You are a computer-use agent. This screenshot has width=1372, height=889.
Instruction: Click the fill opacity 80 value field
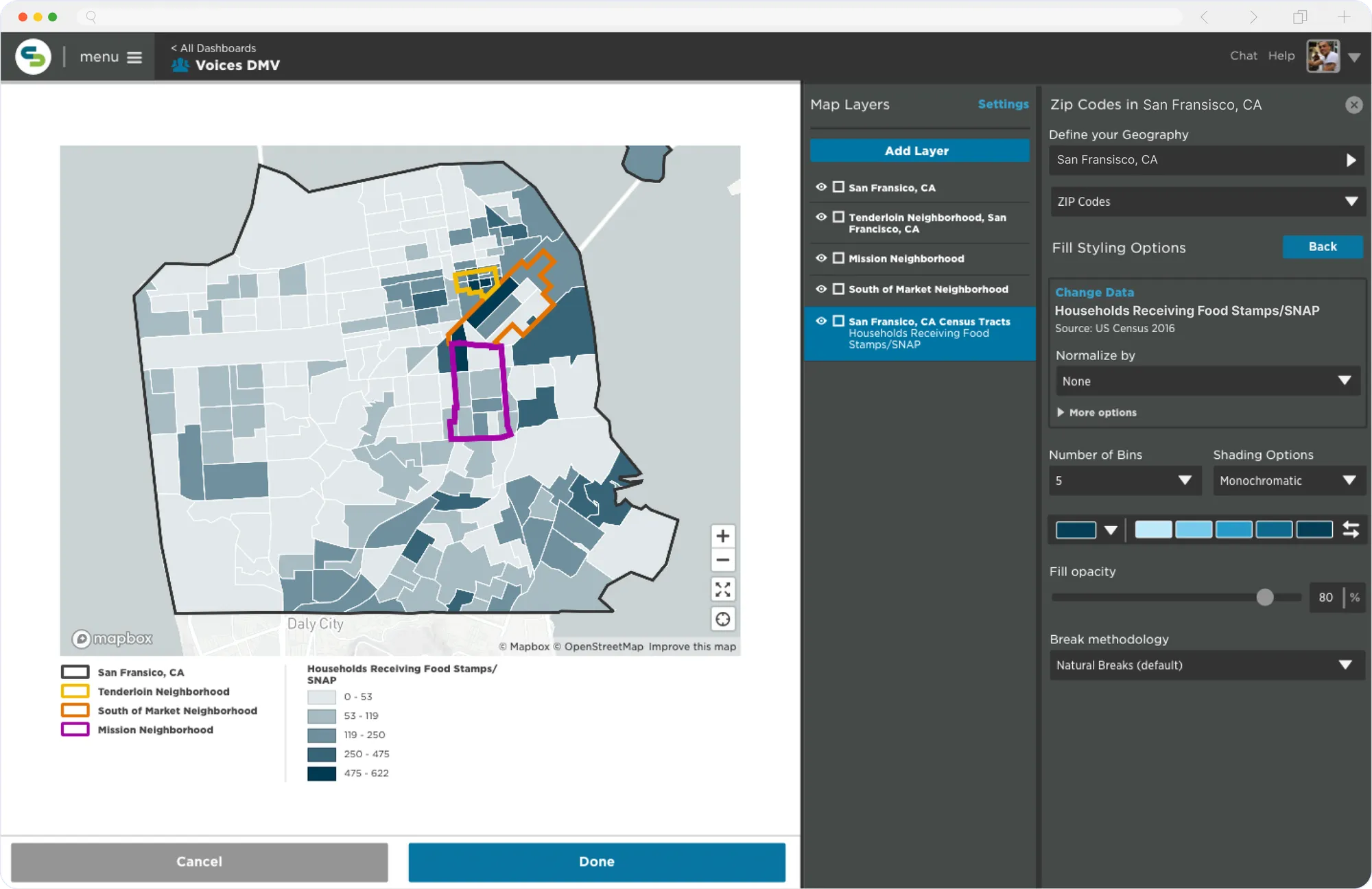pyautogui.click(x=1325, y=597)
